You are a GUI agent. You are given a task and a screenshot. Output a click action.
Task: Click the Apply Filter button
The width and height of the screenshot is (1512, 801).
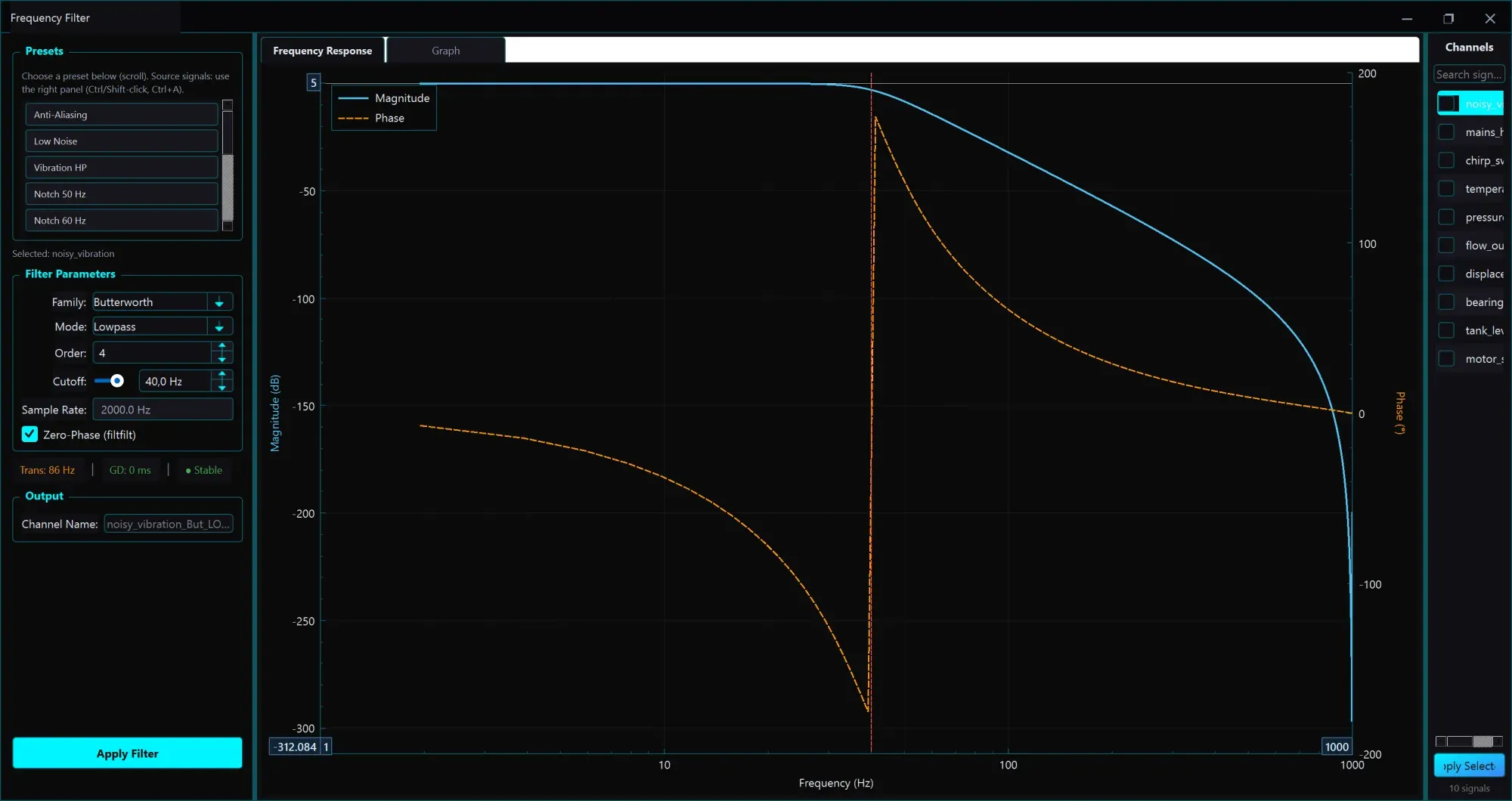(127, 753)
